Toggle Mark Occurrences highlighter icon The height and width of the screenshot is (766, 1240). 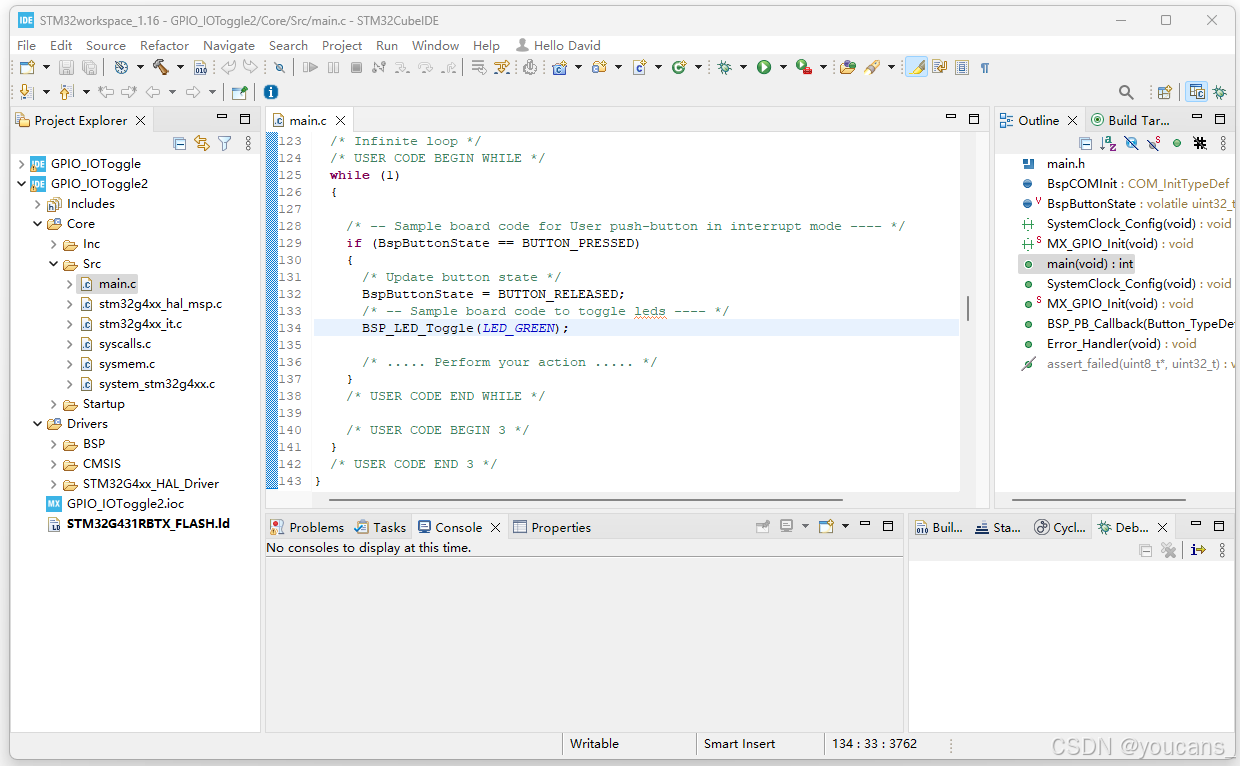tap(916, 67)
